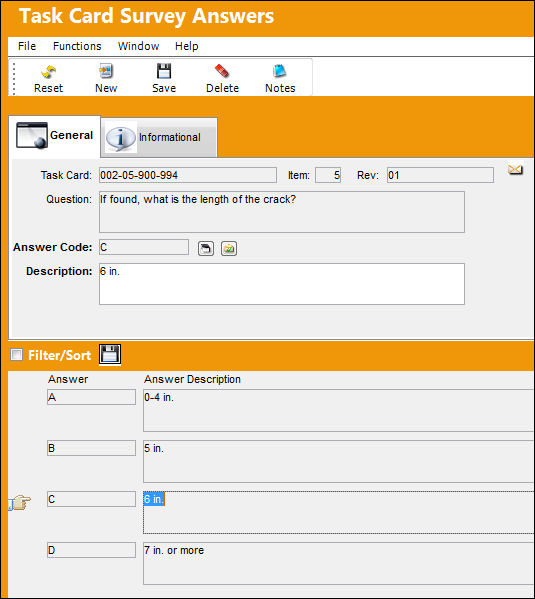Click the Answer Code field containing C

[x=144, y=247]
